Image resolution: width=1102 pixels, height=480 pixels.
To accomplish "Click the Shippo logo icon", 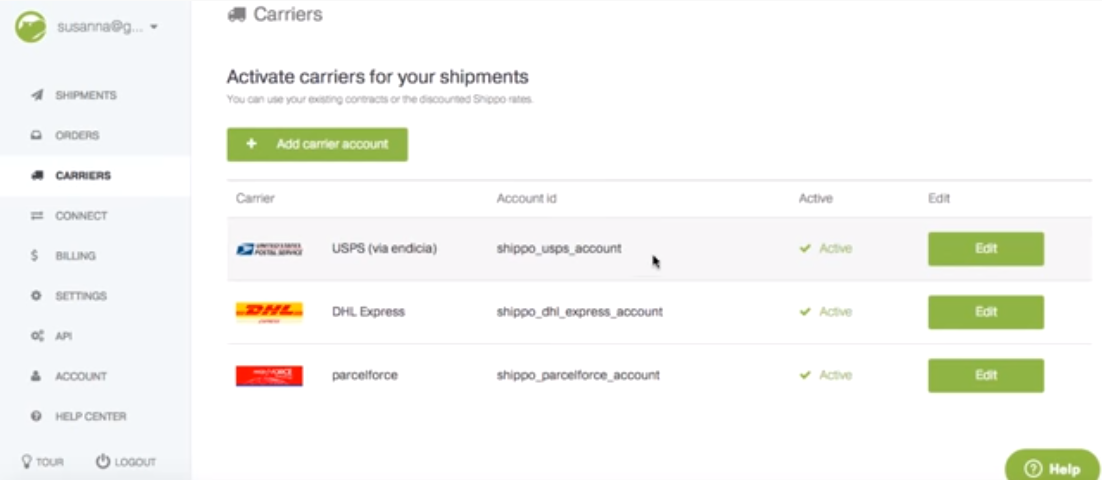I will click(x=30, y=26).
